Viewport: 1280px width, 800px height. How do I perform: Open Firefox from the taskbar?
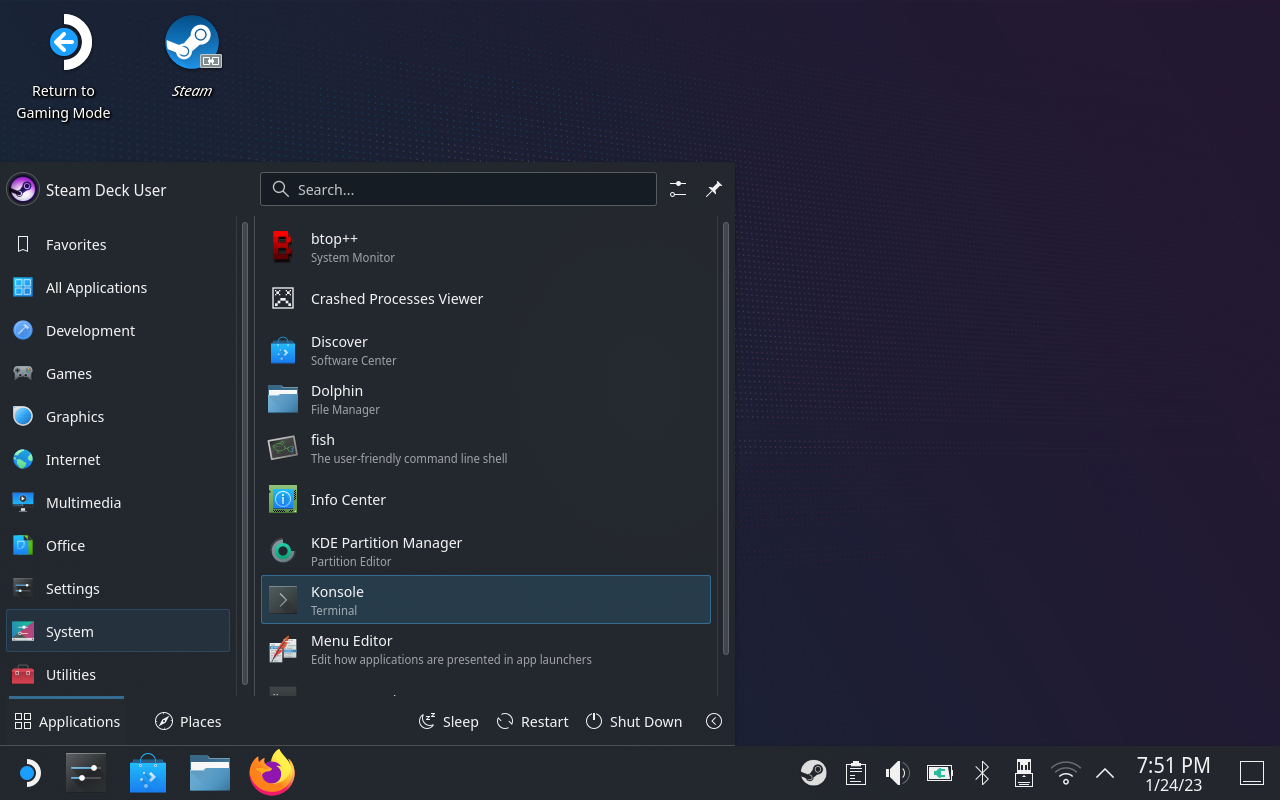tap(272, 773)
